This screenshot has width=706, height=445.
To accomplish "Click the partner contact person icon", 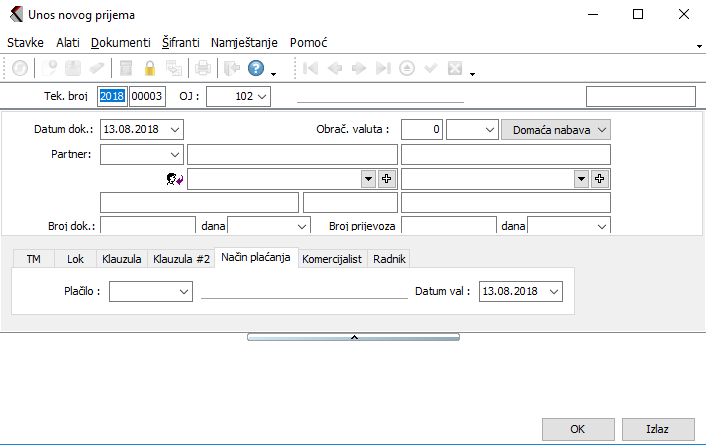I will [x=173, y=179].
